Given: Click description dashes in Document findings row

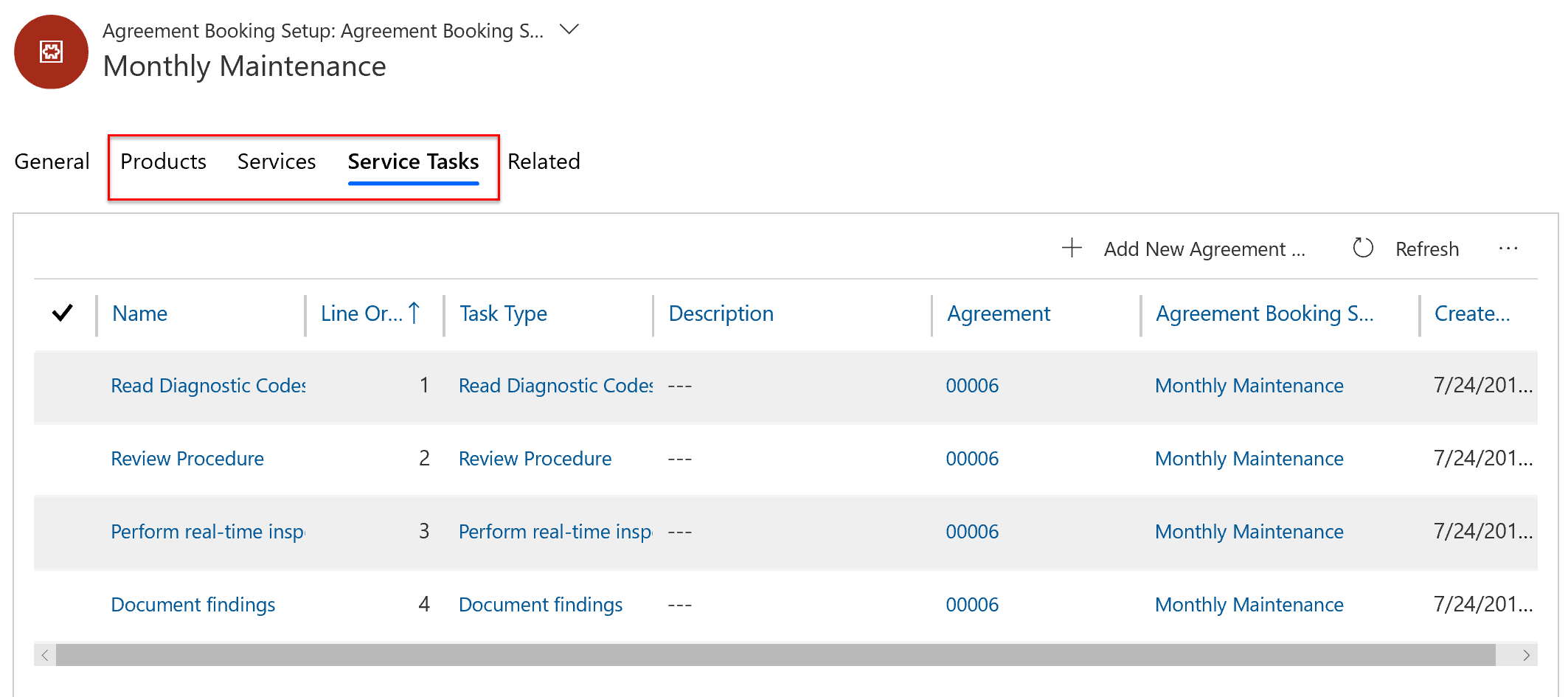Looking at the screenshot, I should [x=680, y=605].
